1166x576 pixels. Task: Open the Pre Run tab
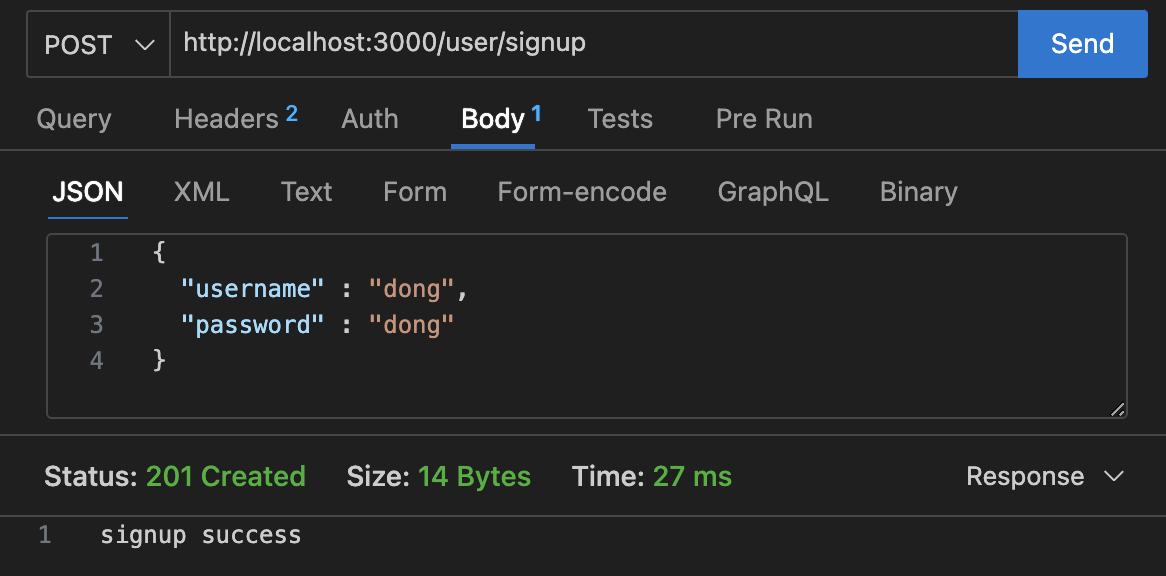(x=764, y=119)
